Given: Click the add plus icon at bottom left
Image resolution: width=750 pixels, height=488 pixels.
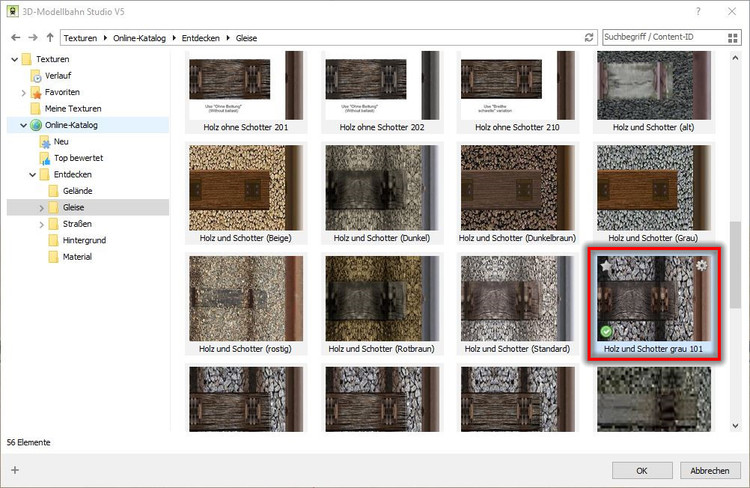Looking at the screenshot, I should [x=14, y=469].
